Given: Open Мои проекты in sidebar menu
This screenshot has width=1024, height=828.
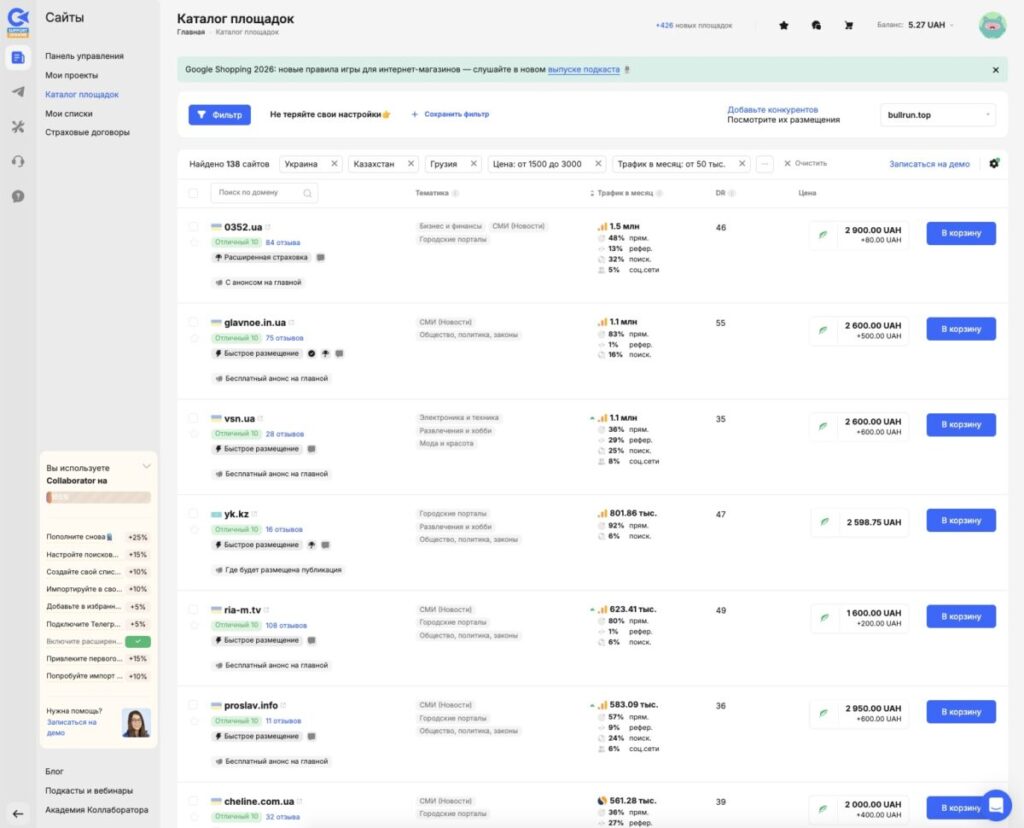Looking at the screenshot, I should pyautogui.click(x=71, y=75).
